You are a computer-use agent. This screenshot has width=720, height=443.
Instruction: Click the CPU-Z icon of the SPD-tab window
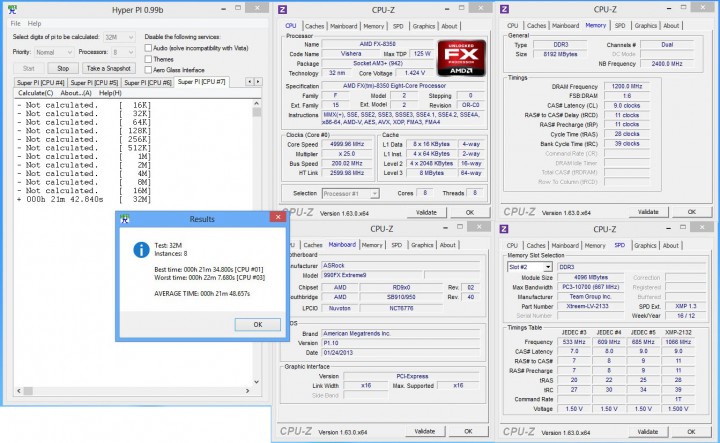click(504, 229)
